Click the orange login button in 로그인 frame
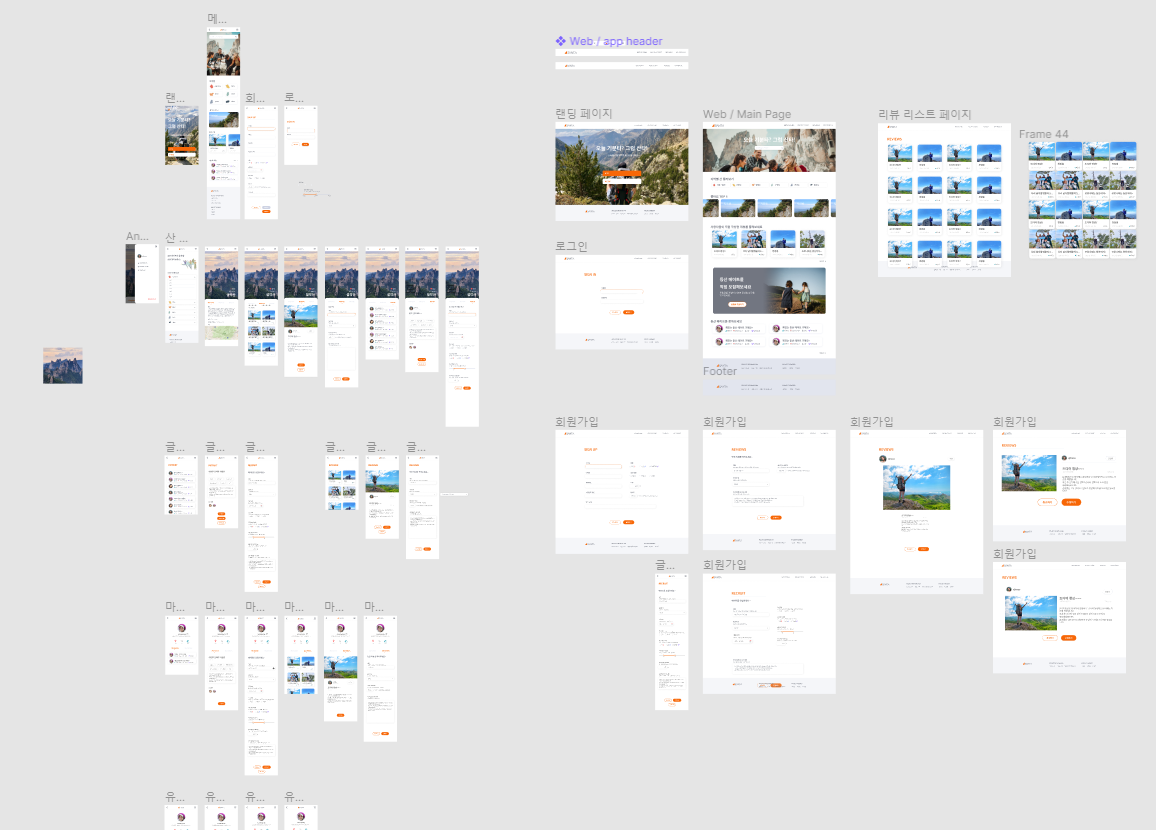 click(629, 313)
